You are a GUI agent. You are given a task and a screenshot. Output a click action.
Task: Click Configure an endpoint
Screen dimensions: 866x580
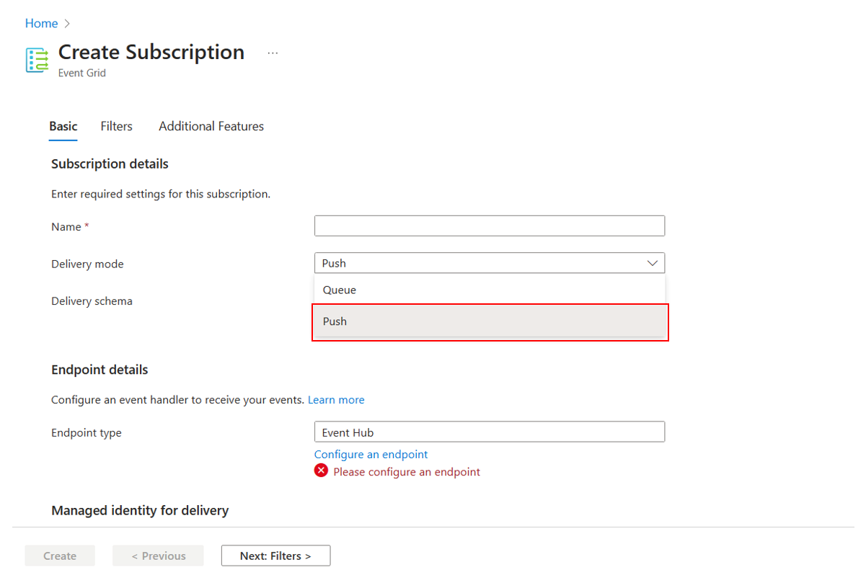[371, 453]
